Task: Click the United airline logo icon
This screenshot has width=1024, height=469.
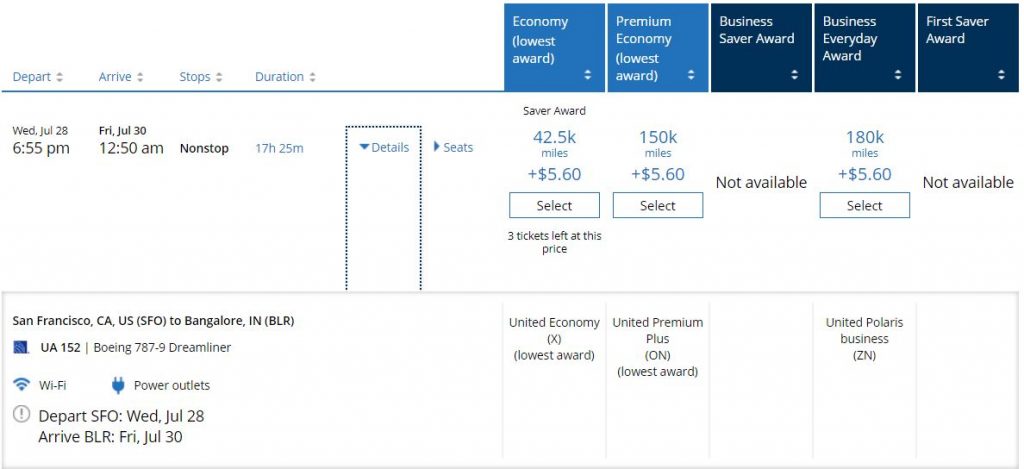Action: click(21, 347)
